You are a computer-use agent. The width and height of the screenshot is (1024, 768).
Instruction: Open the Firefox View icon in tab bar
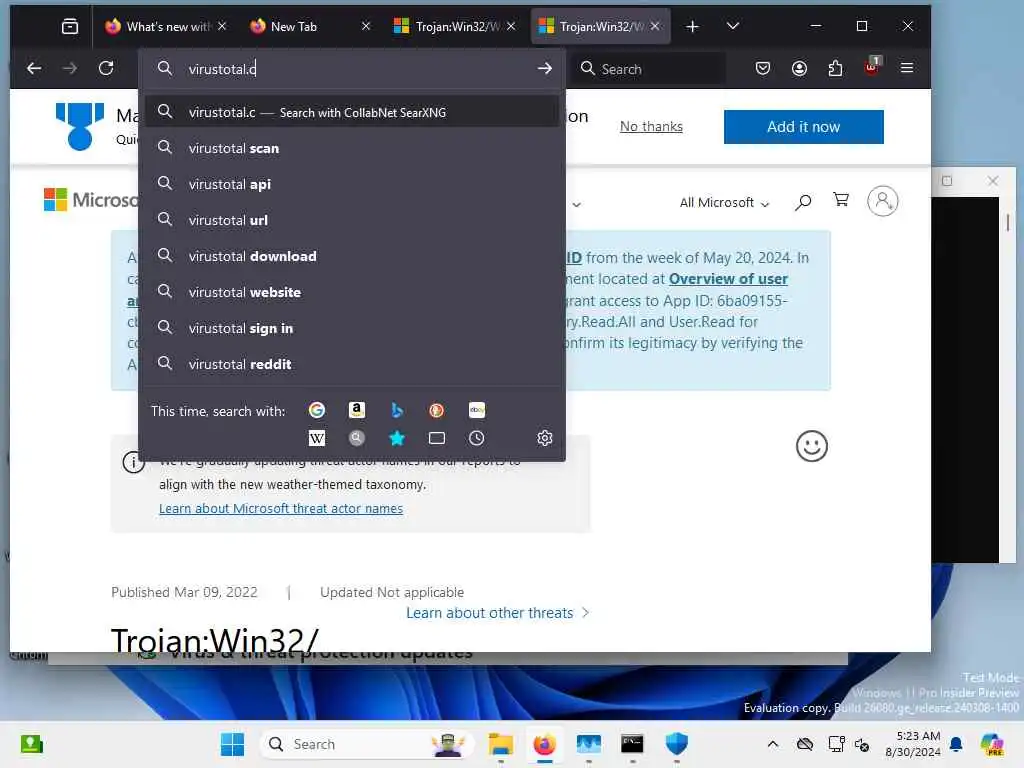[70, 26]
